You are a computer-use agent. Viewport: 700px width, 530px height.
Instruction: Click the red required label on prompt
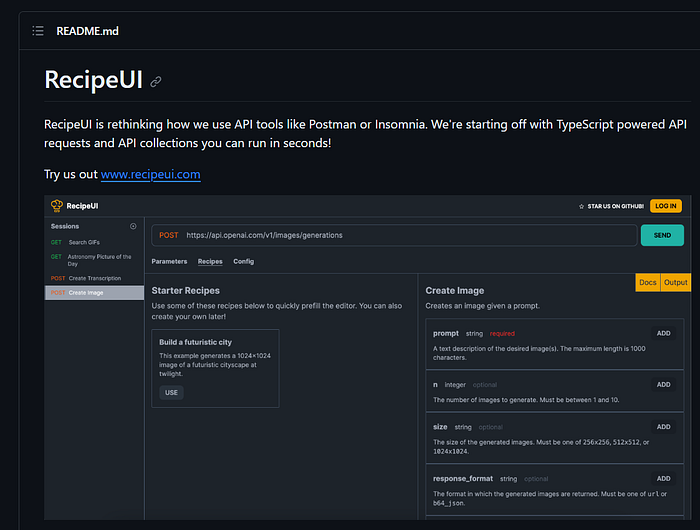502,334
